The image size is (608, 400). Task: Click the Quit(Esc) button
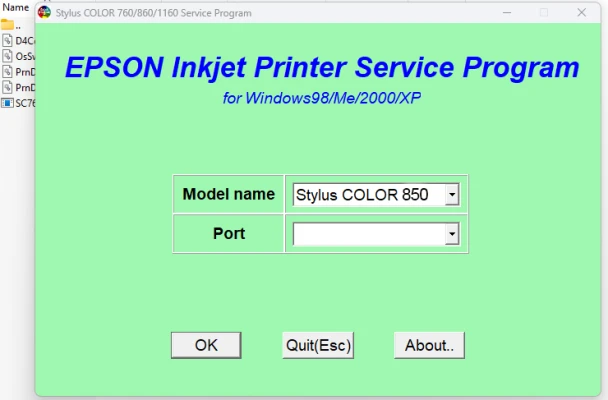[318, 345]
